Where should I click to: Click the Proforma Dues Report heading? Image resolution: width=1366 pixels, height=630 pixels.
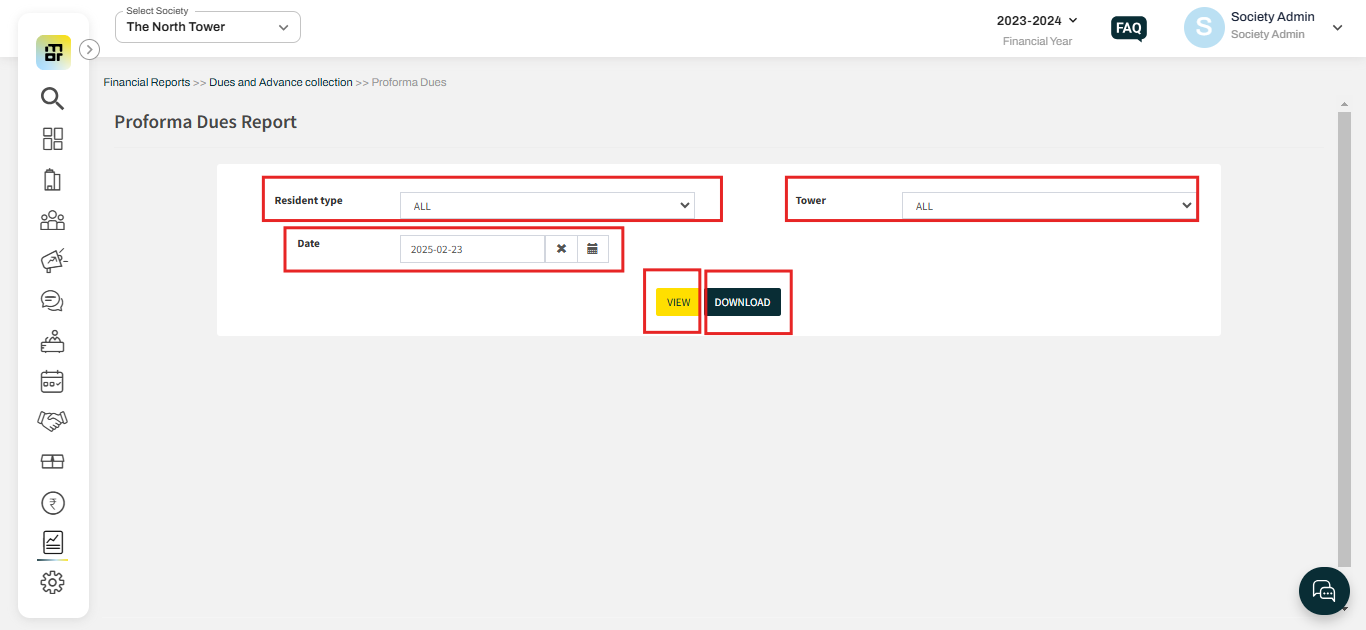click(206, 122)
